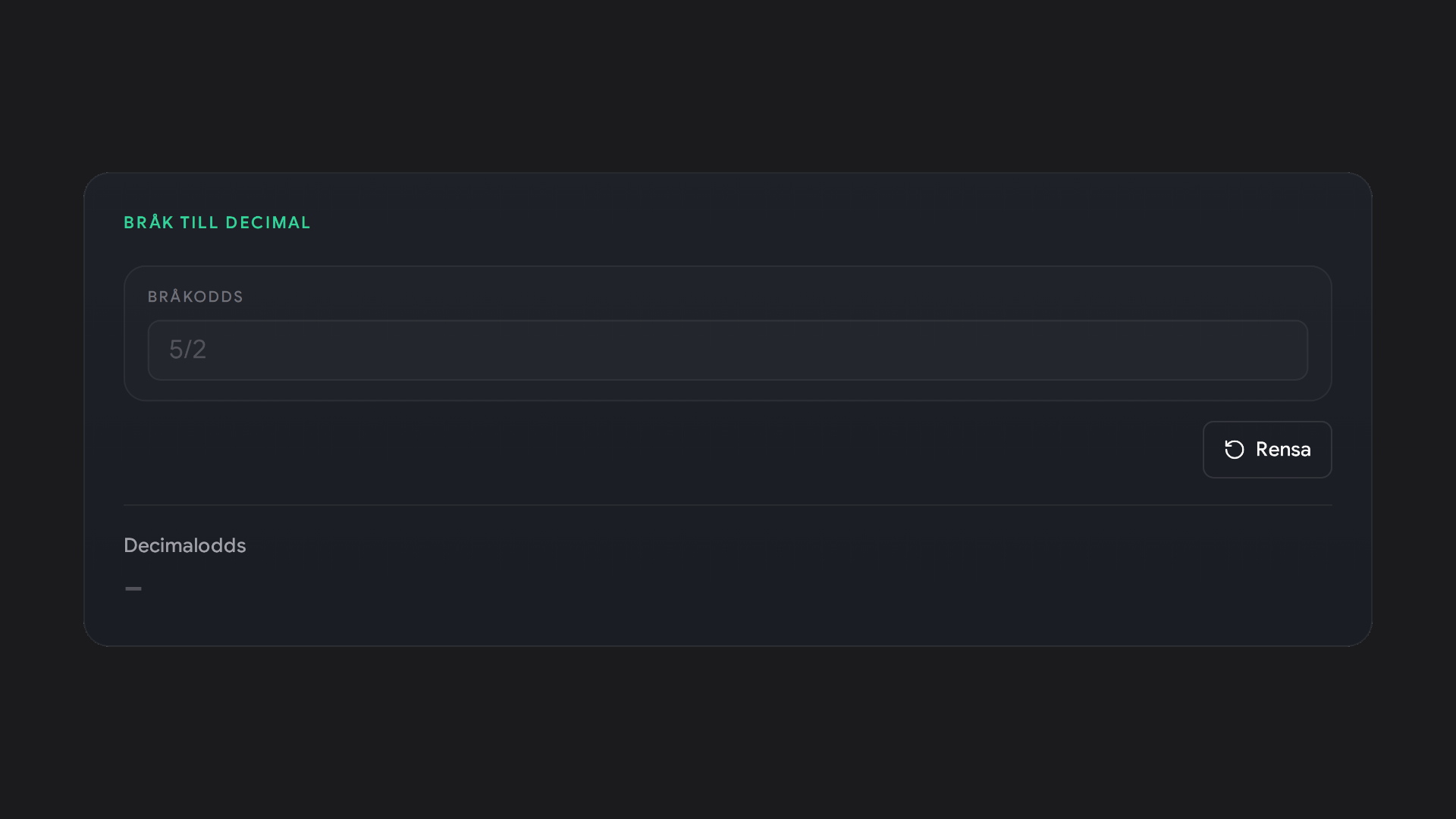
Task: Click empty card area left of Rensa
Action: pyautogui.click(x=660, y=450)
